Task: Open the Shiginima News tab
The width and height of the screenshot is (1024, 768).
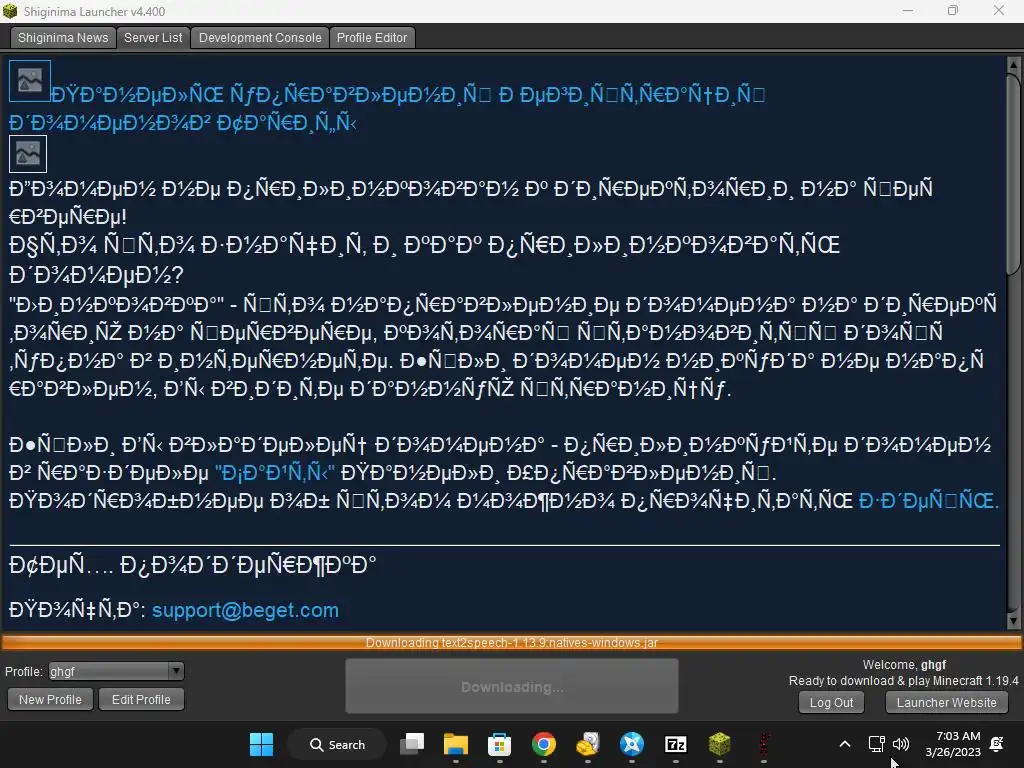Action: pyautogui.click(x=63, y=38)
